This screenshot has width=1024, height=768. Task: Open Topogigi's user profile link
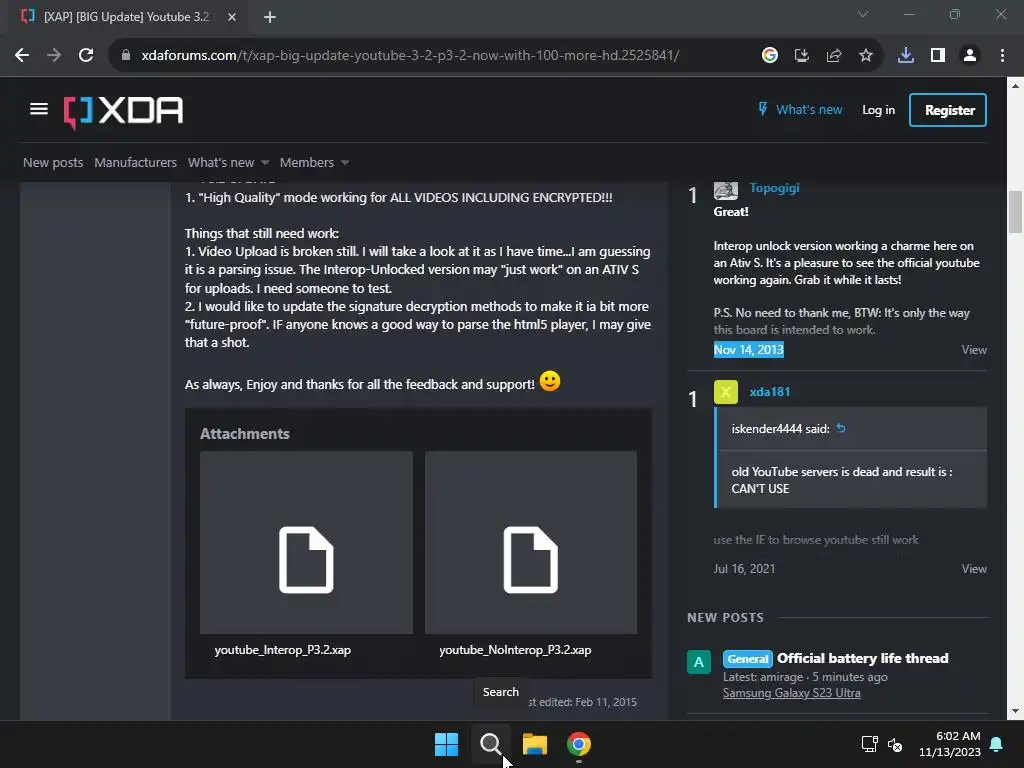click(x=774, y=188)
